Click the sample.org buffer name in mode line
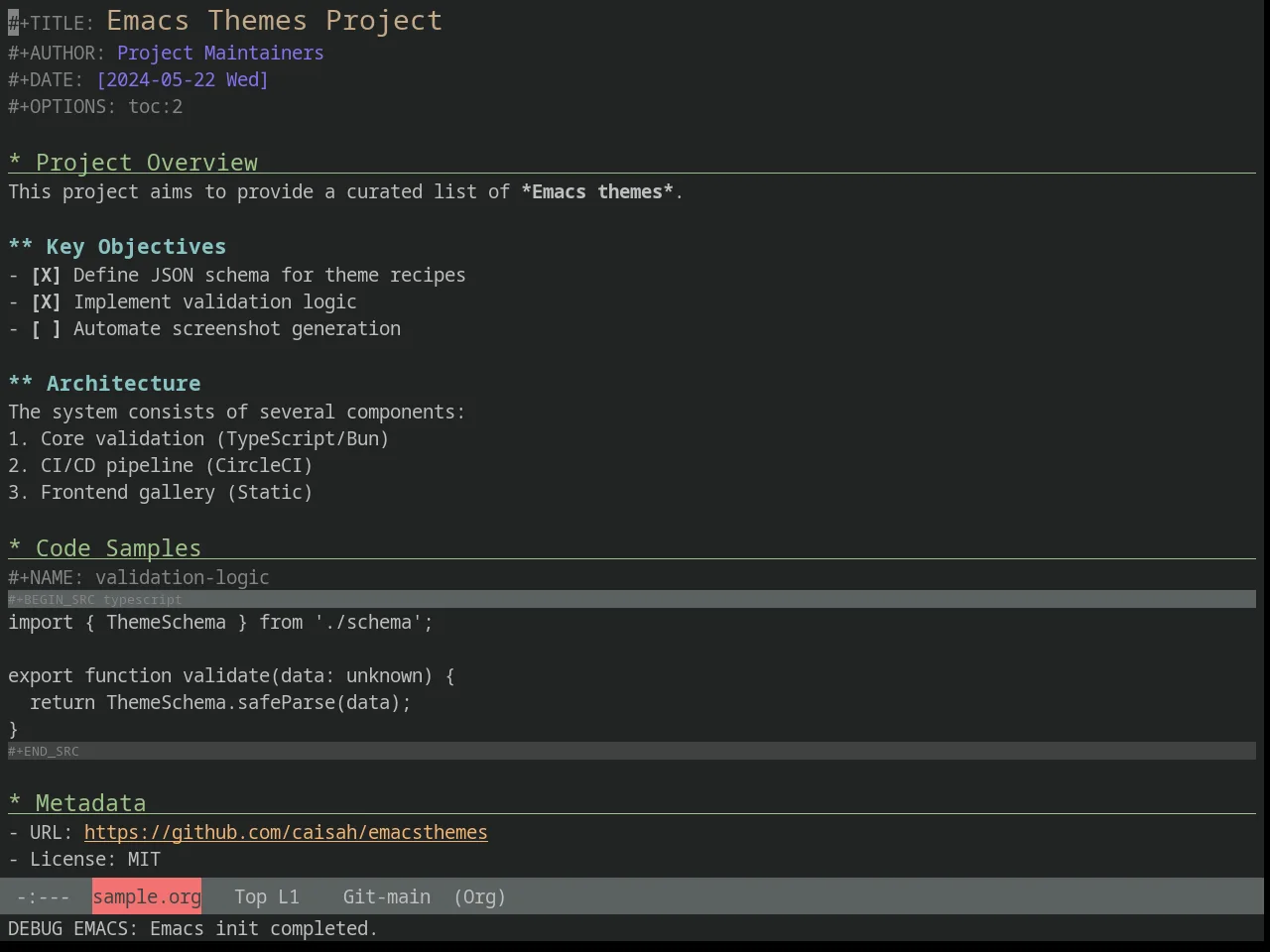Screen dimensions: 1270x952 [x=147, y=896]
